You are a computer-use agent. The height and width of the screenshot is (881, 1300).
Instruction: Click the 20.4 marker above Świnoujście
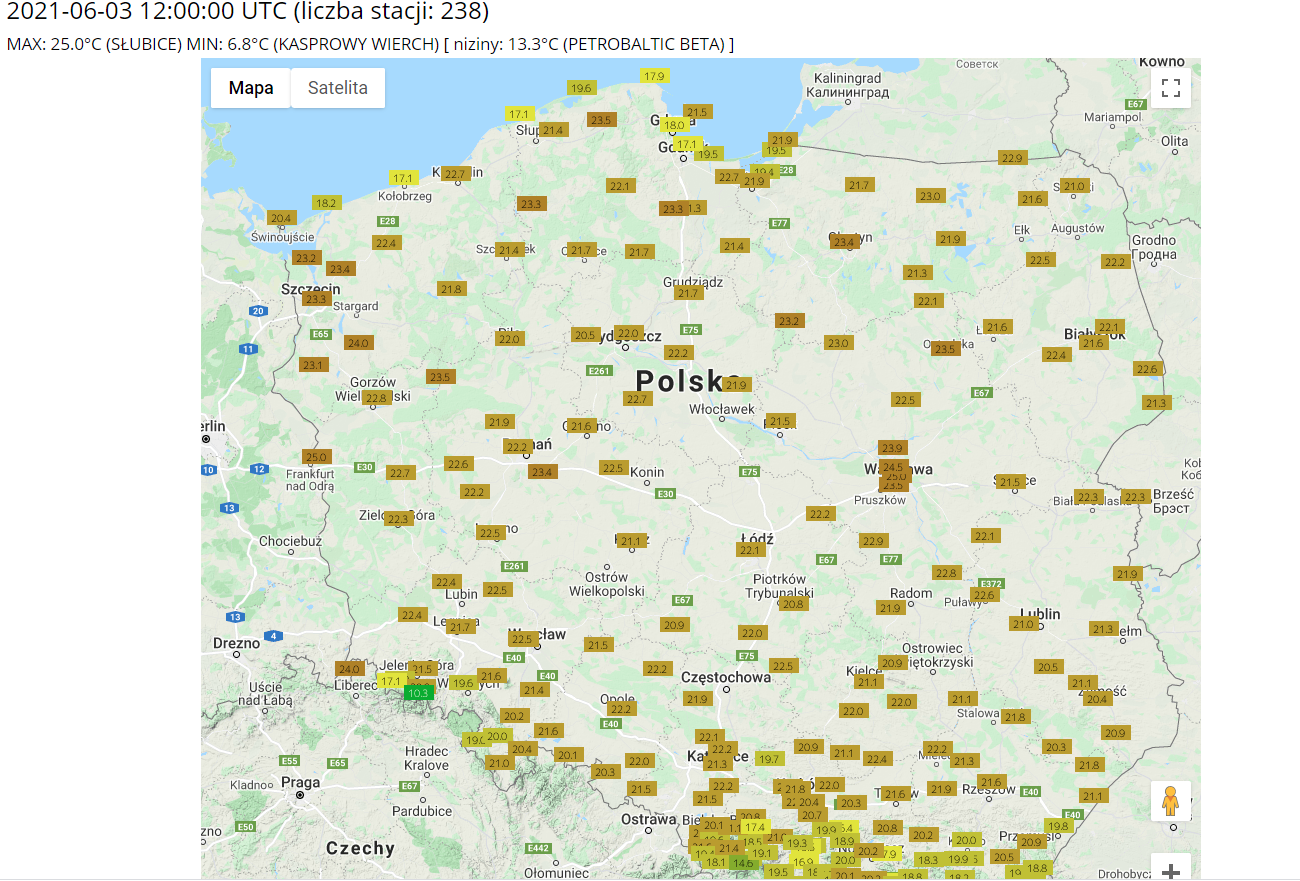(281, 218)
